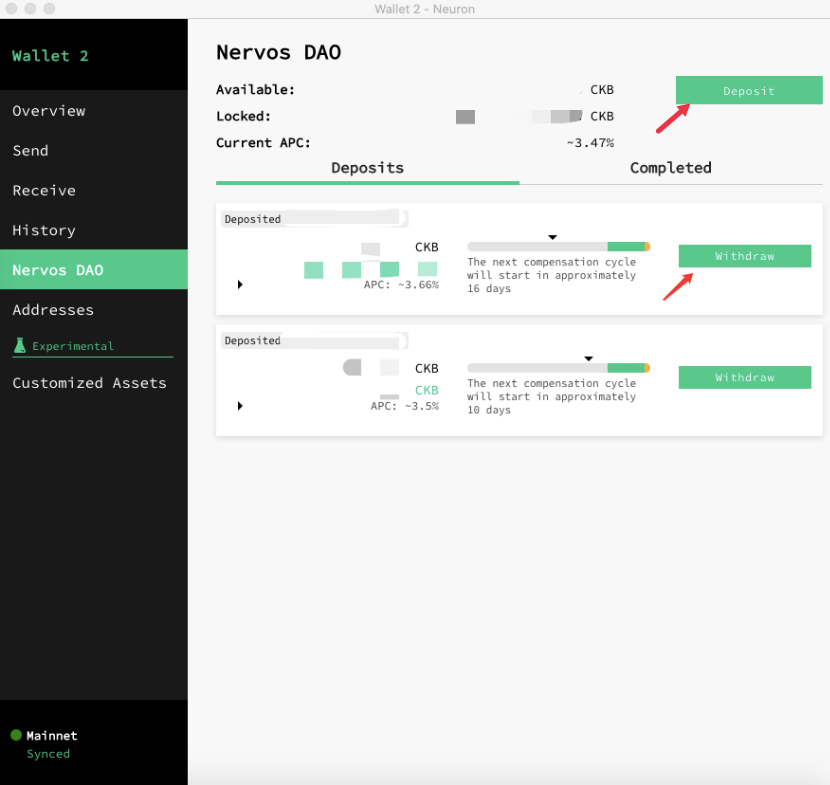Navigate to the Send screen
Viewport: 830px width, 785px height.
point(31,151)
